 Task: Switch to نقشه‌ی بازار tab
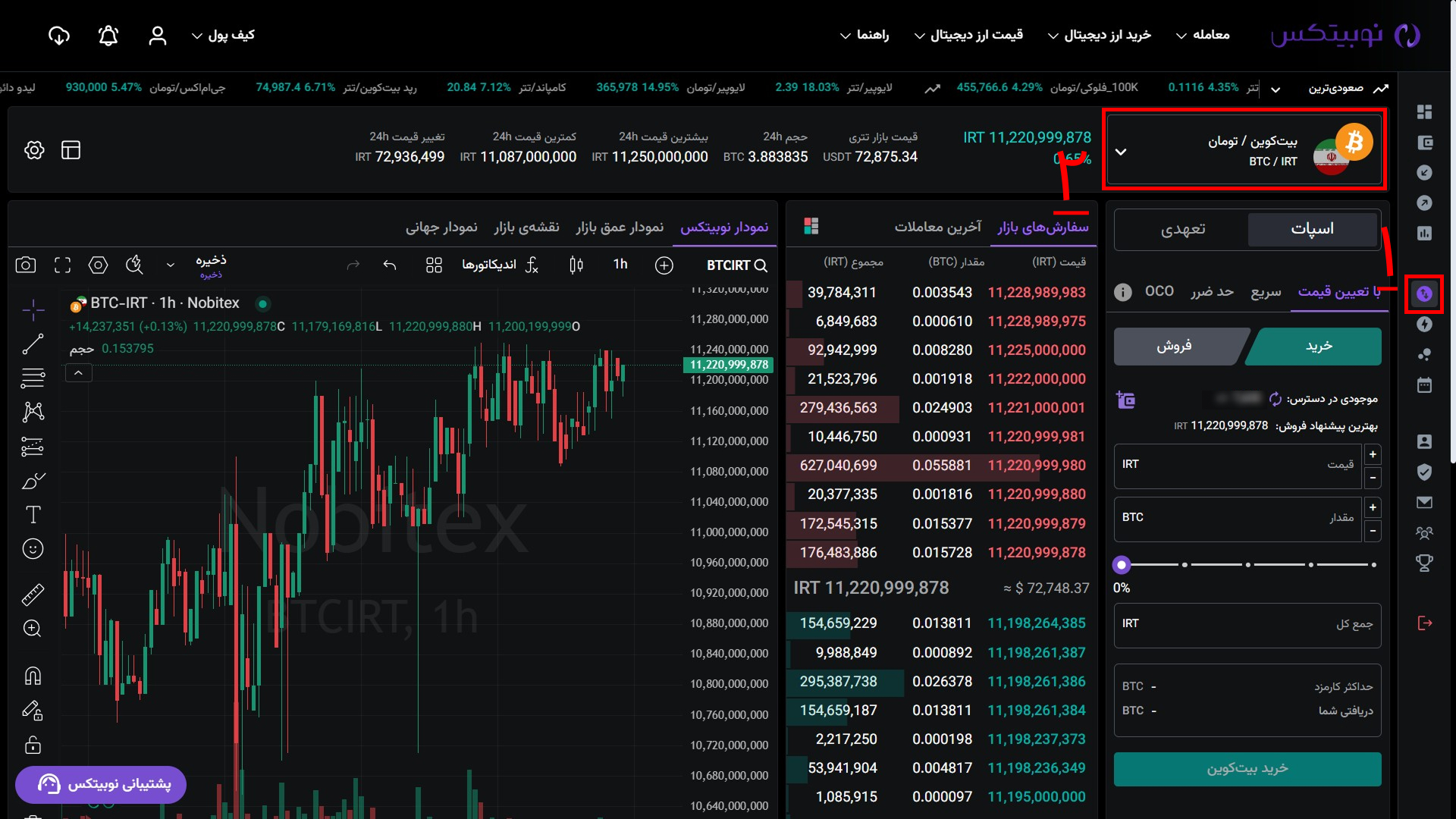526,227
